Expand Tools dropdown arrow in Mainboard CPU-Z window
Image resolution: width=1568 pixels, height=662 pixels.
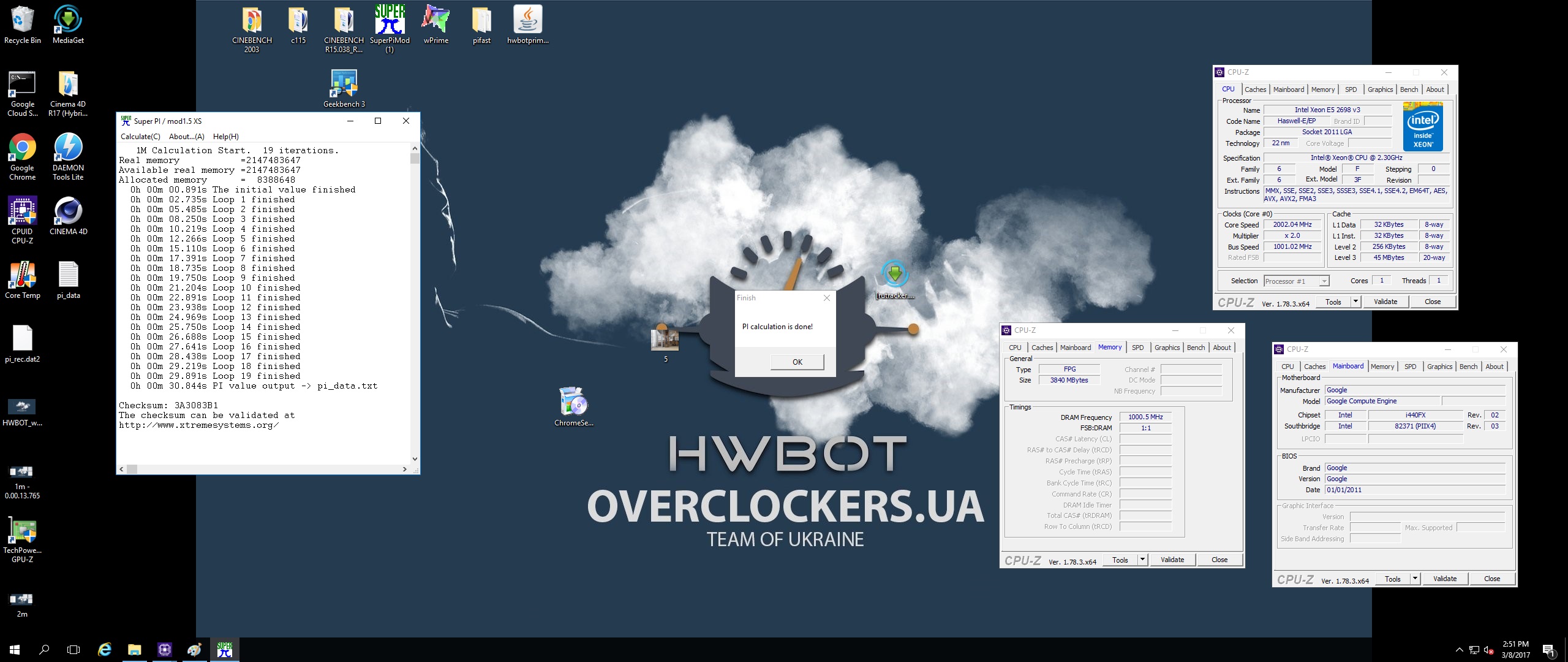[x=1415, y=579]
